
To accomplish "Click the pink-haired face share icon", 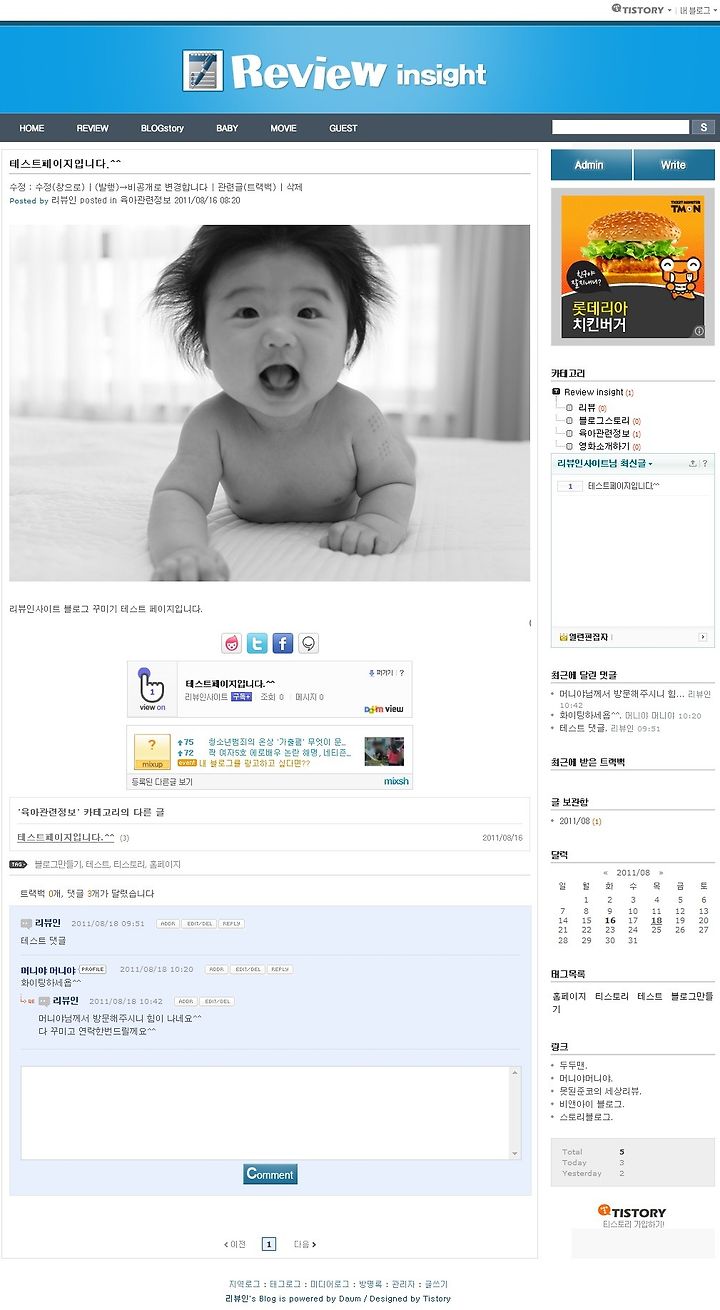I will (x=232, y=644).
